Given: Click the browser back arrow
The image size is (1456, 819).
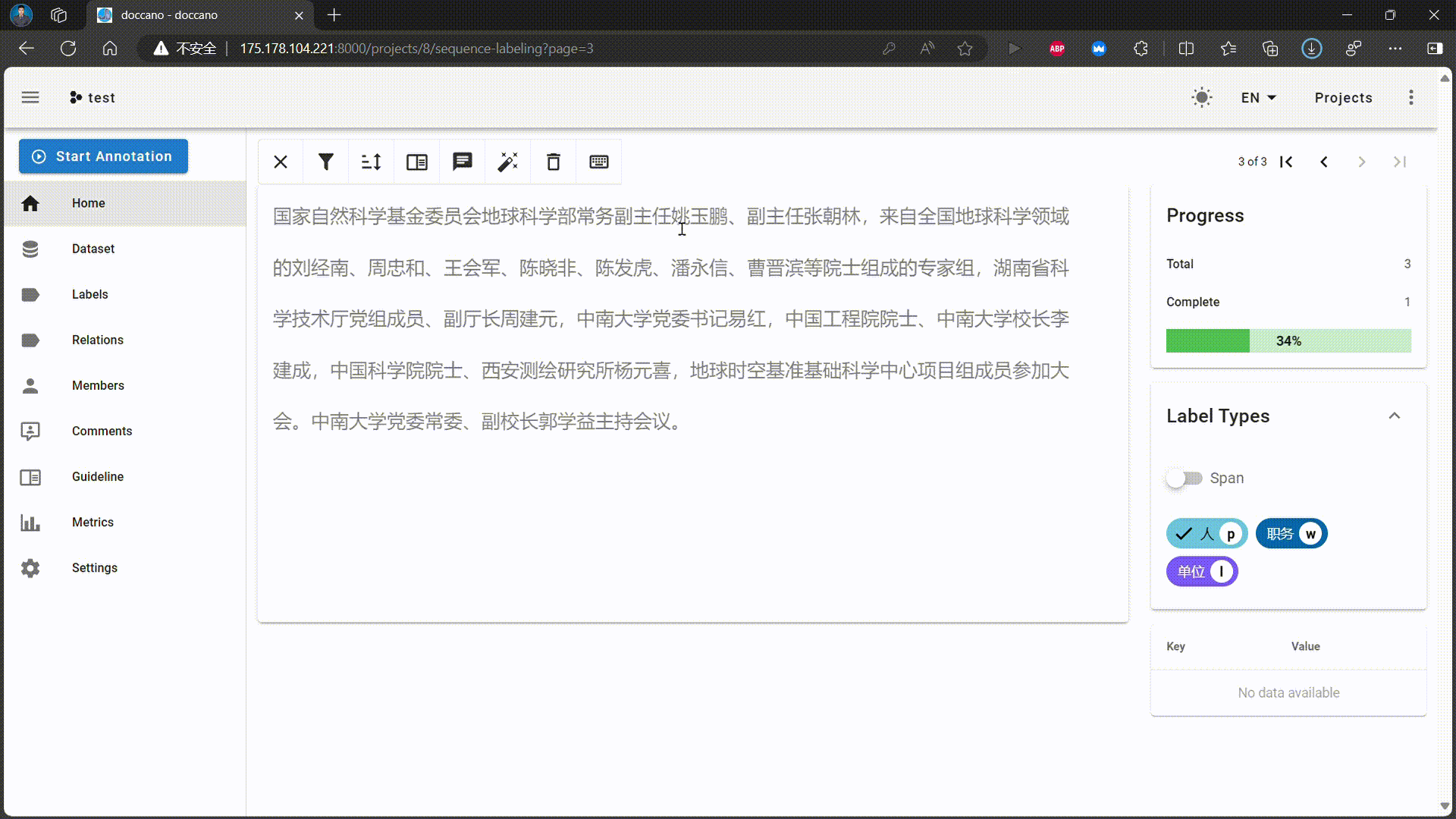Looking at the screenshot, I should point(27,49).
